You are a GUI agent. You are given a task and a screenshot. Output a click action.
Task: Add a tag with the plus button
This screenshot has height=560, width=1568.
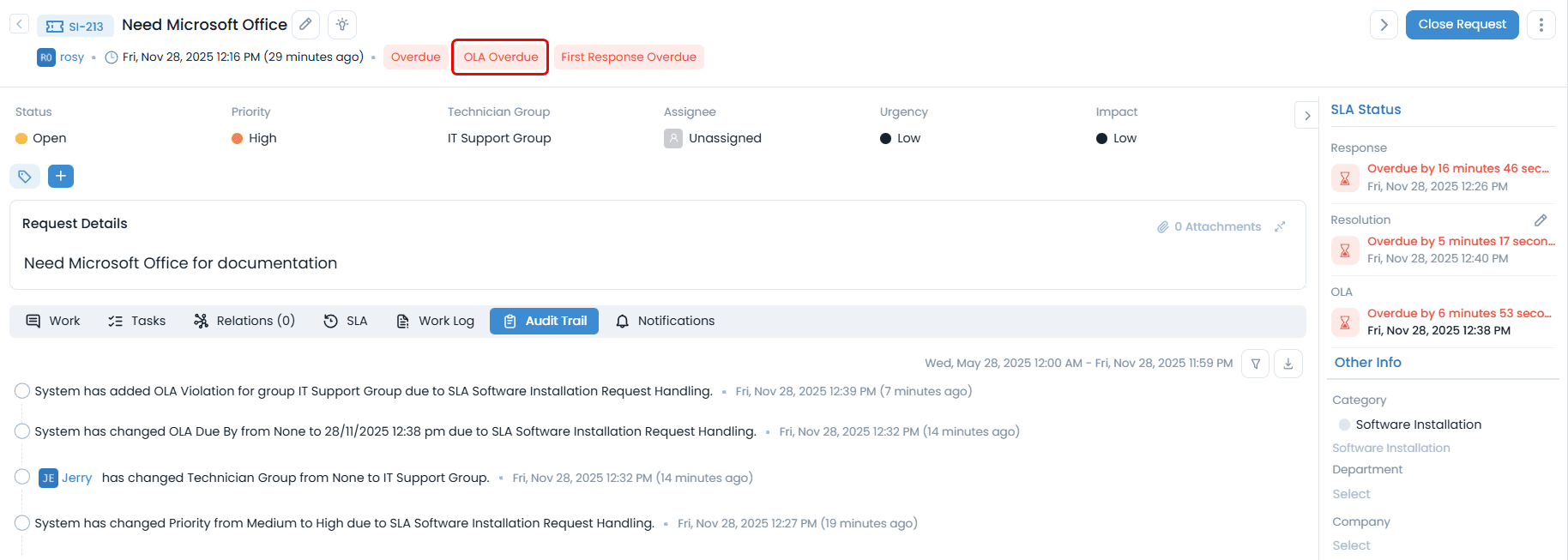click(x=61, y=176)
